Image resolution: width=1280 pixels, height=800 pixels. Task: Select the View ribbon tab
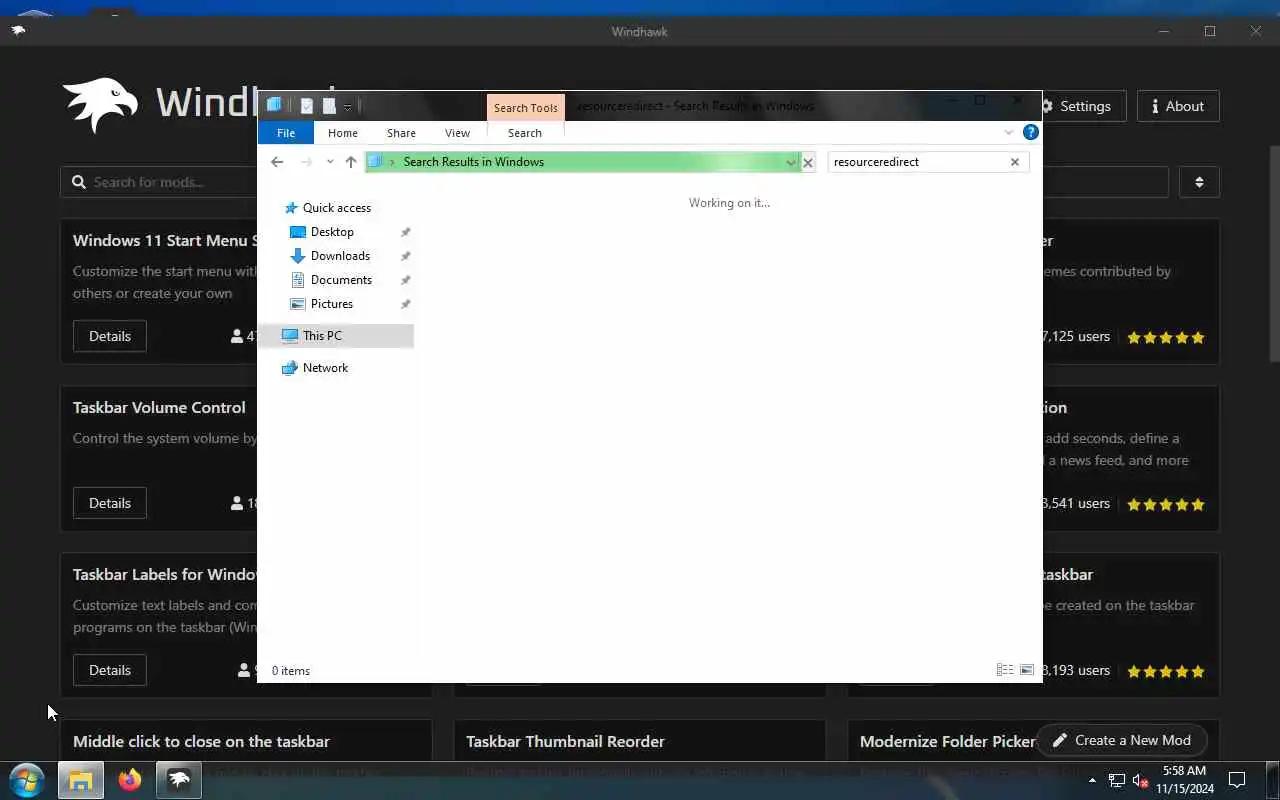pyautogui.click(x=457, y=133)
